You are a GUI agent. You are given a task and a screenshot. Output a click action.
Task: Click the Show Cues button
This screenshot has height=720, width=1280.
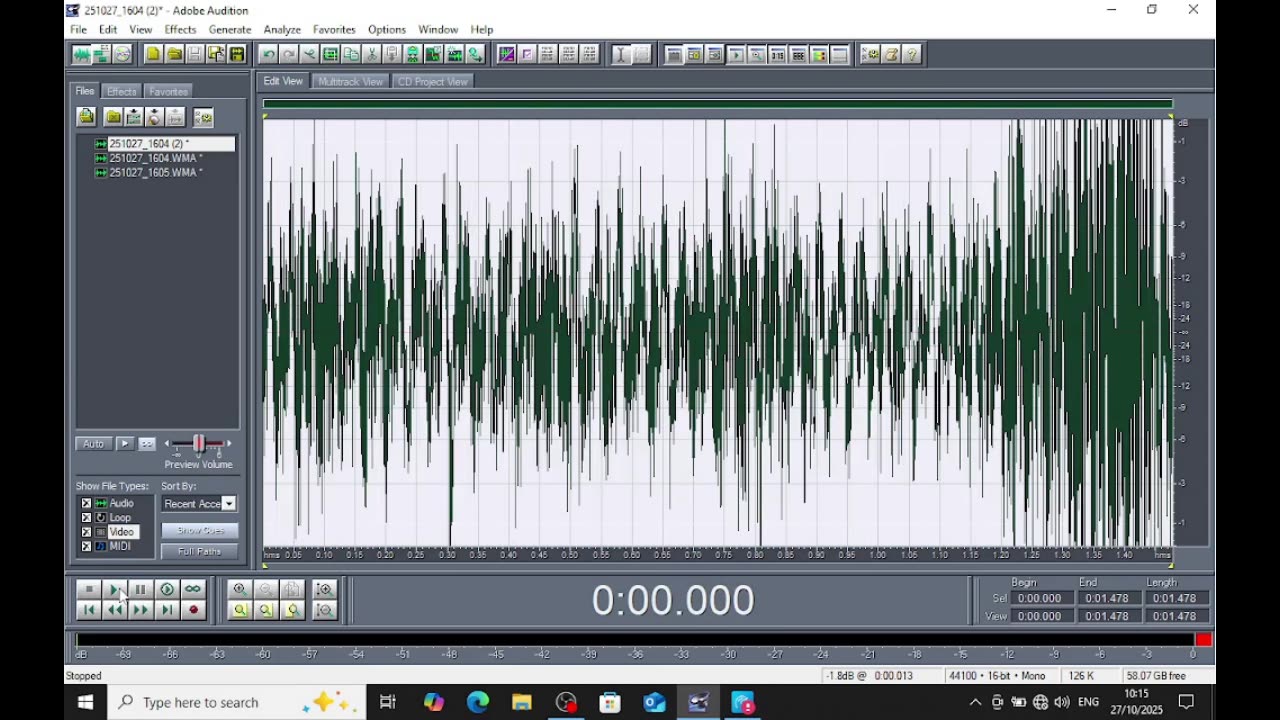pyautogui.click(x=200, y=531)
